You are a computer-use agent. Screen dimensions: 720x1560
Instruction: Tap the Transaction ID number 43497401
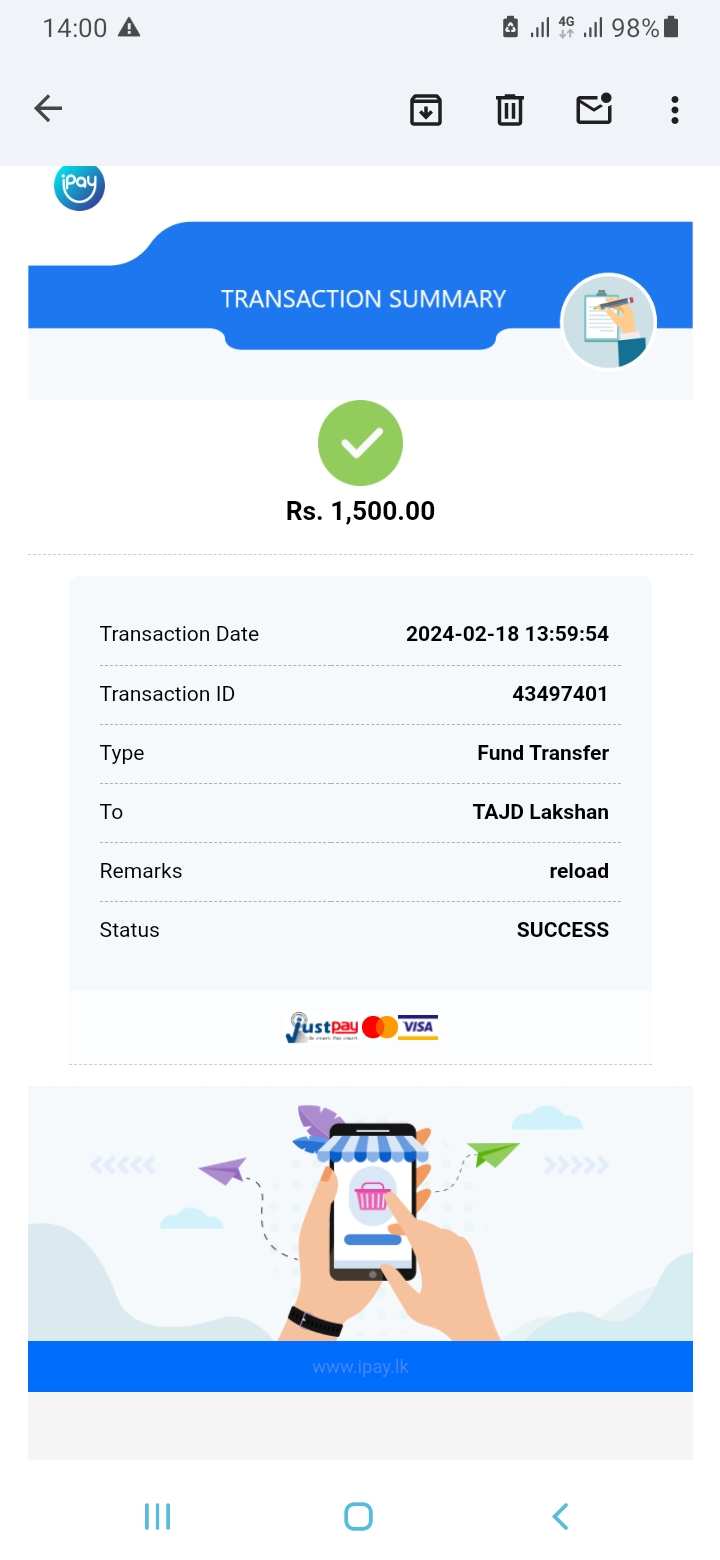560,694
